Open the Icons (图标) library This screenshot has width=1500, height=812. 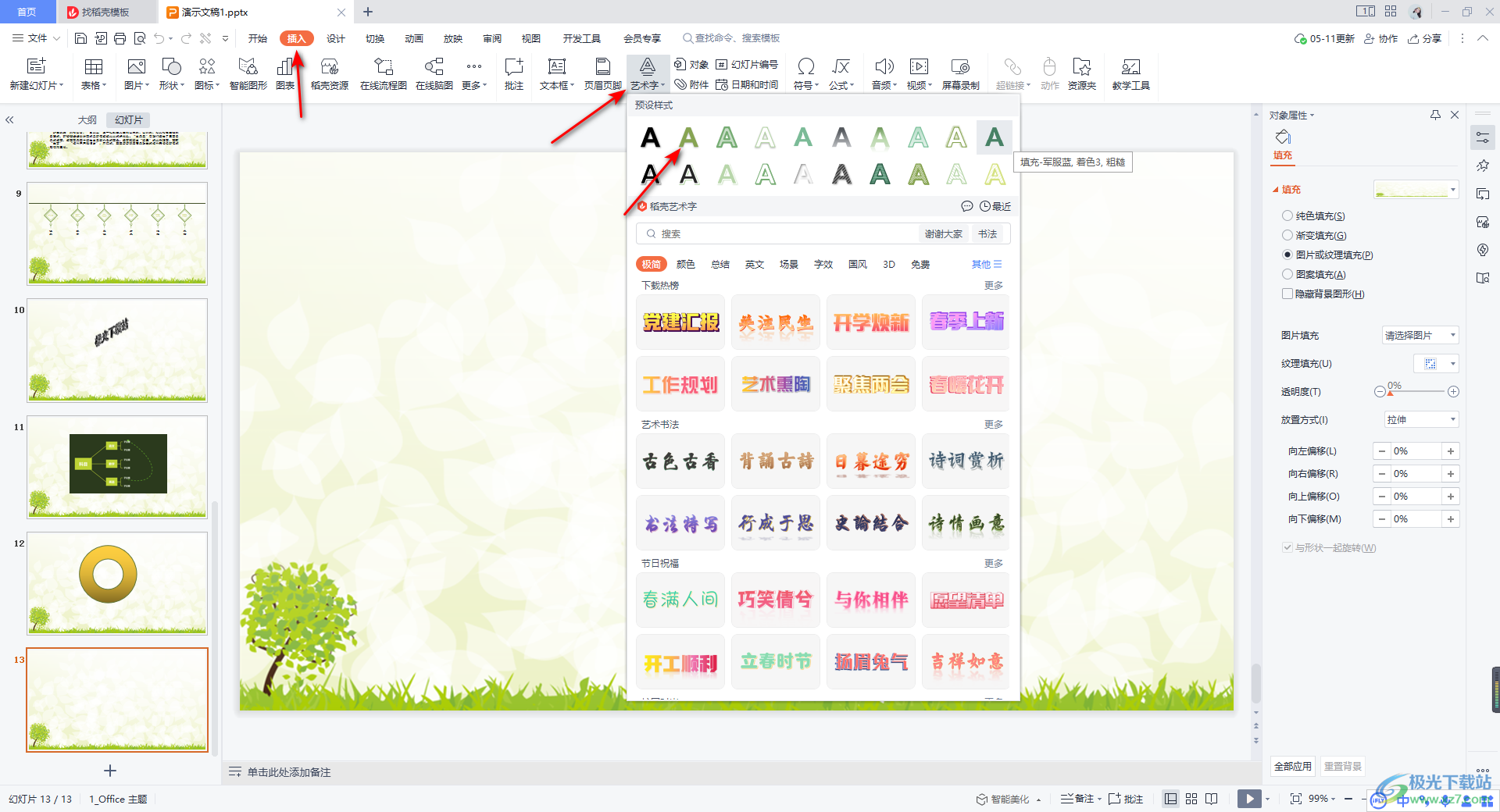pos(207,74)
